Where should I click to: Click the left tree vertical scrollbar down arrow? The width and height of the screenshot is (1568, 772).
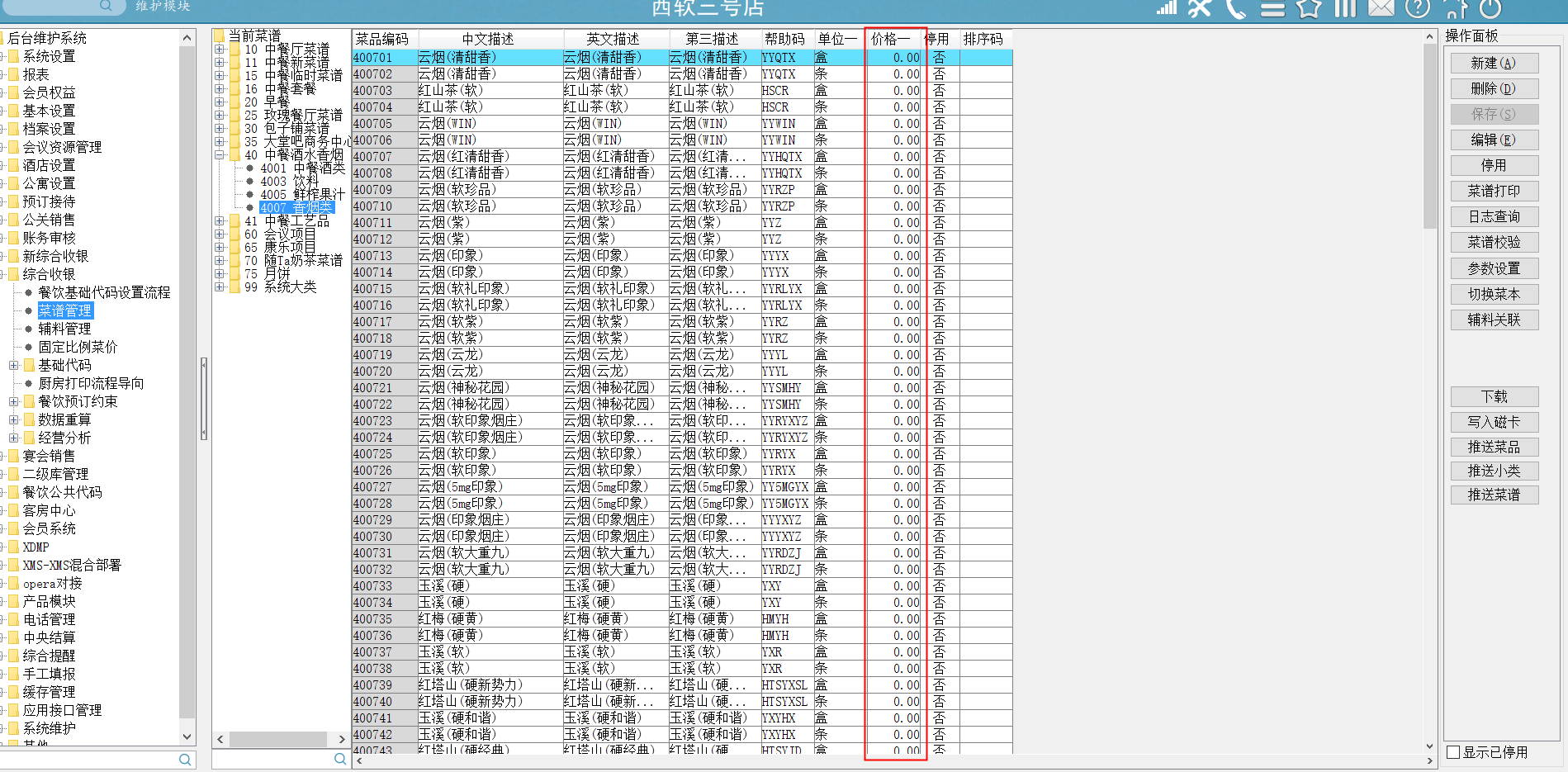click(187, 736)
